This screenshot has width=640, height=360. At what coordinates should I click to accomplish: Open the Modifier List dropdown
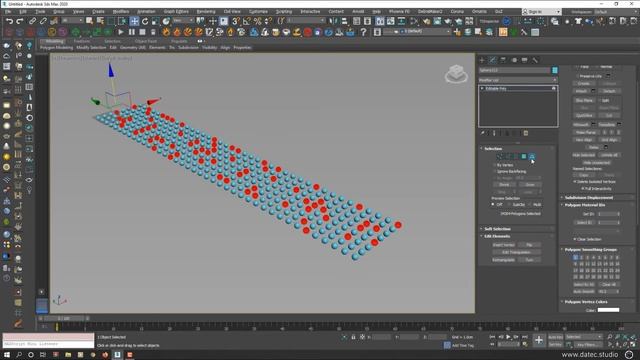tap(518, 80)
